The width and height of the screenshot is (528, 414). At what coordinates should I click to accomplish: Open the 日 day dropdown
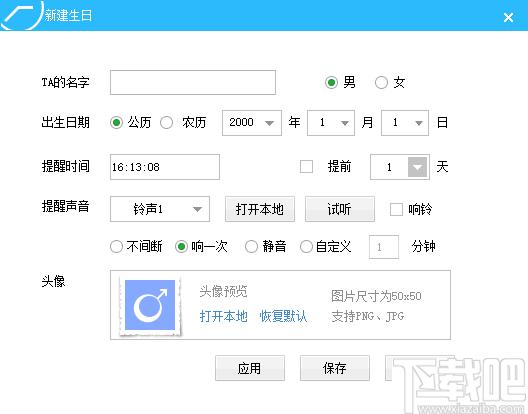[405, 123]
